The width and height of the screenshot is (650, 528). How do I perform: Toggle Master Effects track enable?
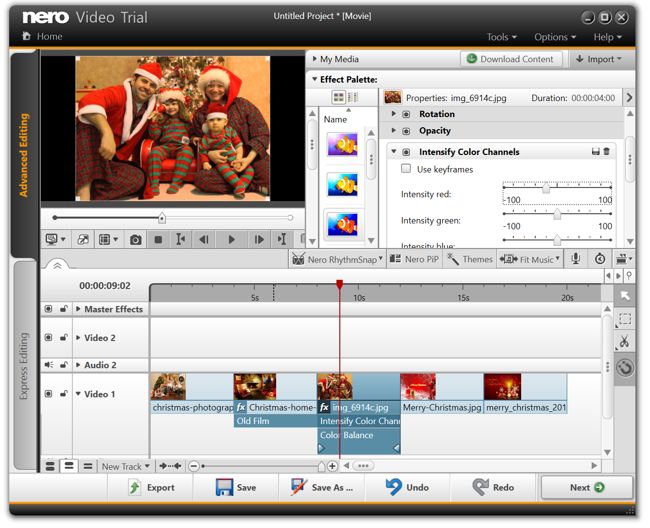coord(49,309)
